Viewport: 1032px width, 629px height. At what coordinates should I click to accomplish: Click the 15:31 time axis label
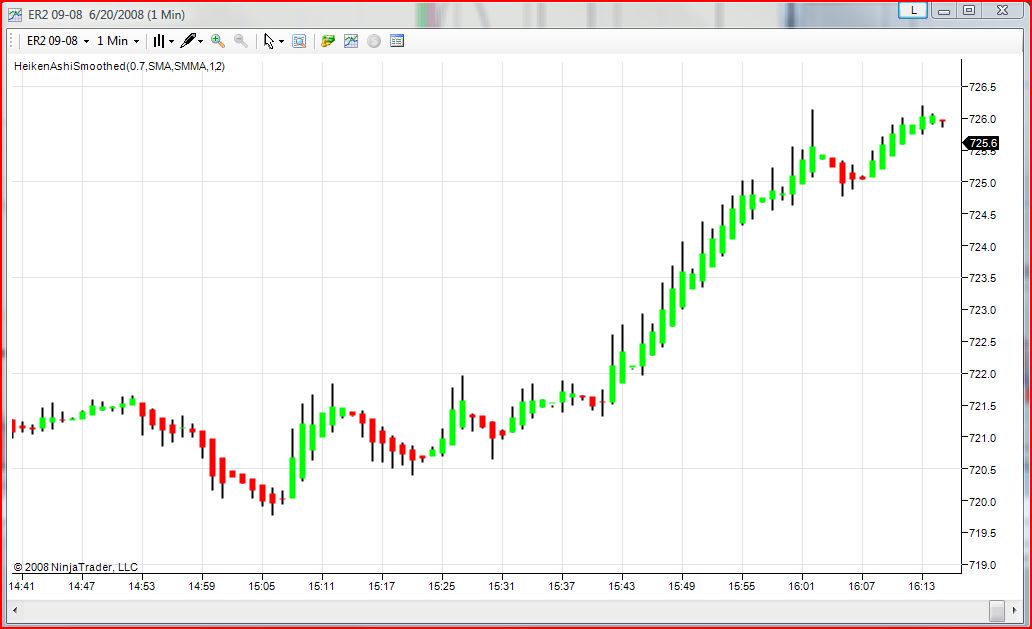[x=501, y=586]
